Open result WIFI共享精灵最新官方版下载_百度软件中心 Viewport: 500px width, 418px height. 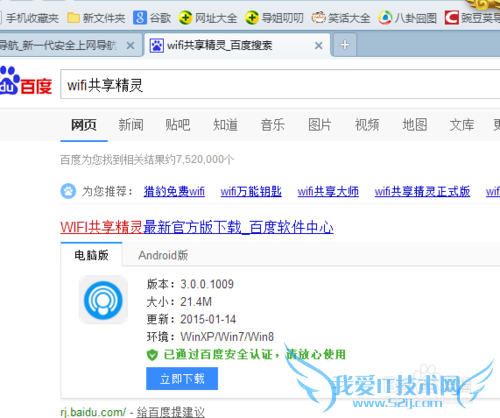click(197, 227)
